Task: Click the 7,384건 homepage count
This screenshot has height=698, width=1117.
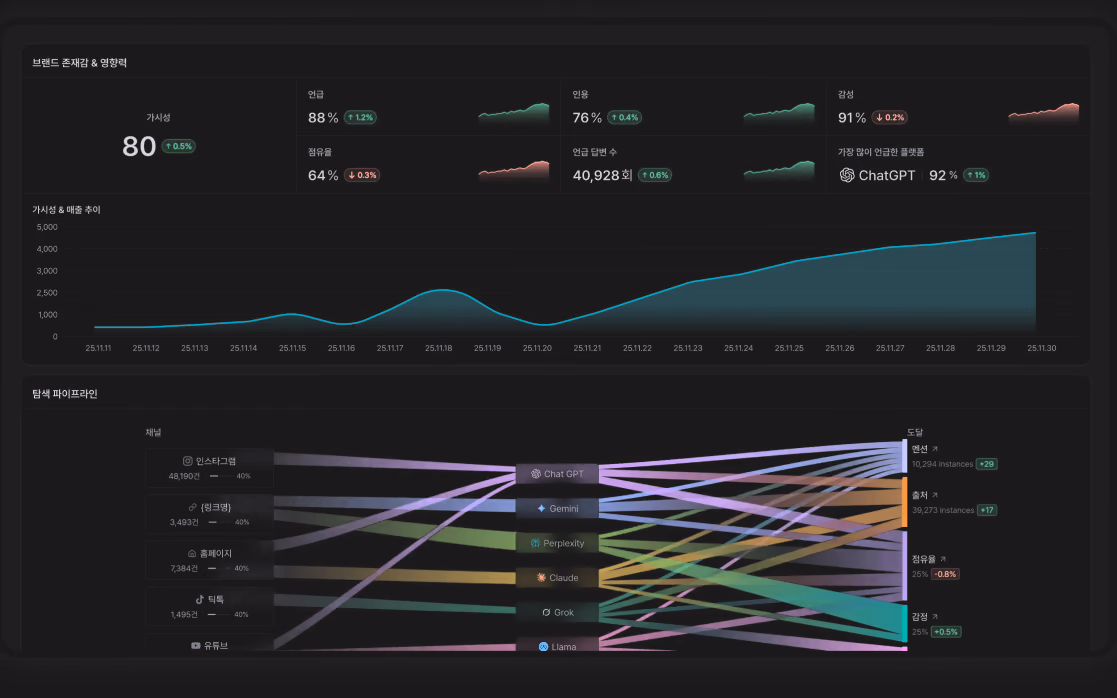Action: pyautogui.click(x=184, y=568)
